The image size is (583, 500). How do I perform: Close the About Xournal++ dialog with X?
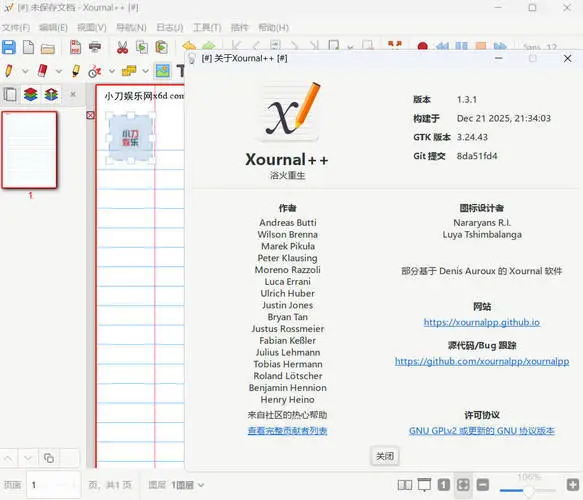(x=567, y=58)
